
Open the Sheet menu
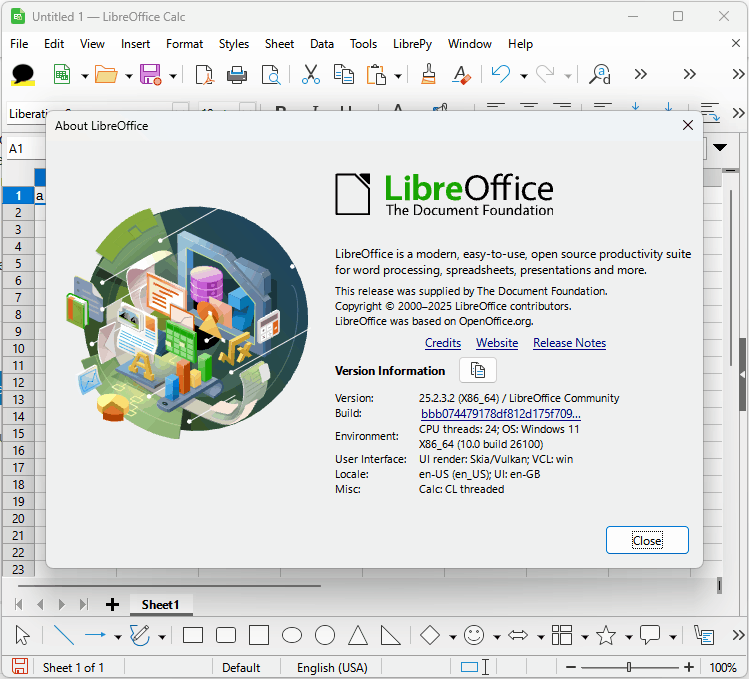279,44
